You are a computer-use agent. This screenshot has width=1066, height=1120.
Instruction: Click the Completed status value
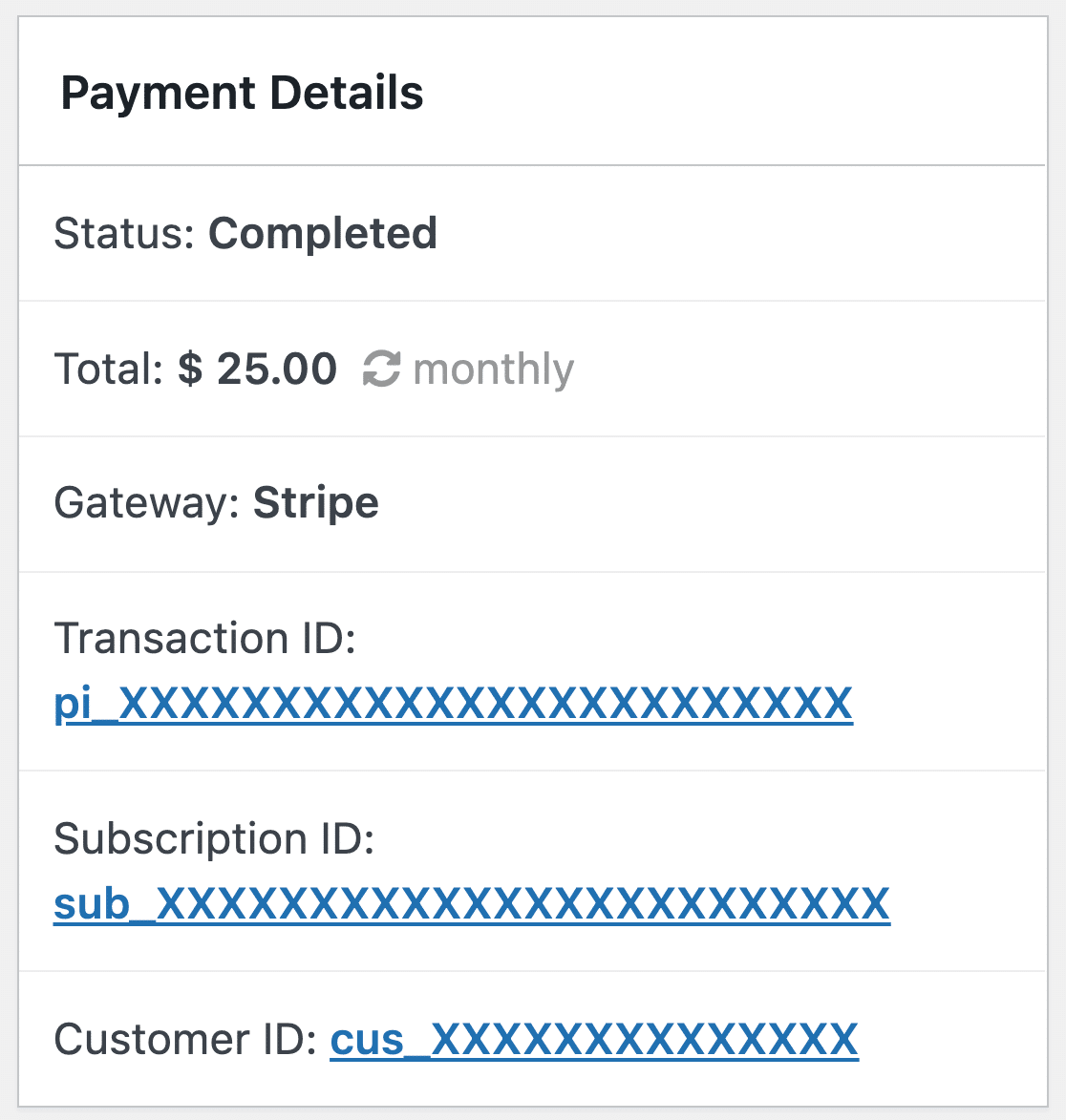pos(323,234)
